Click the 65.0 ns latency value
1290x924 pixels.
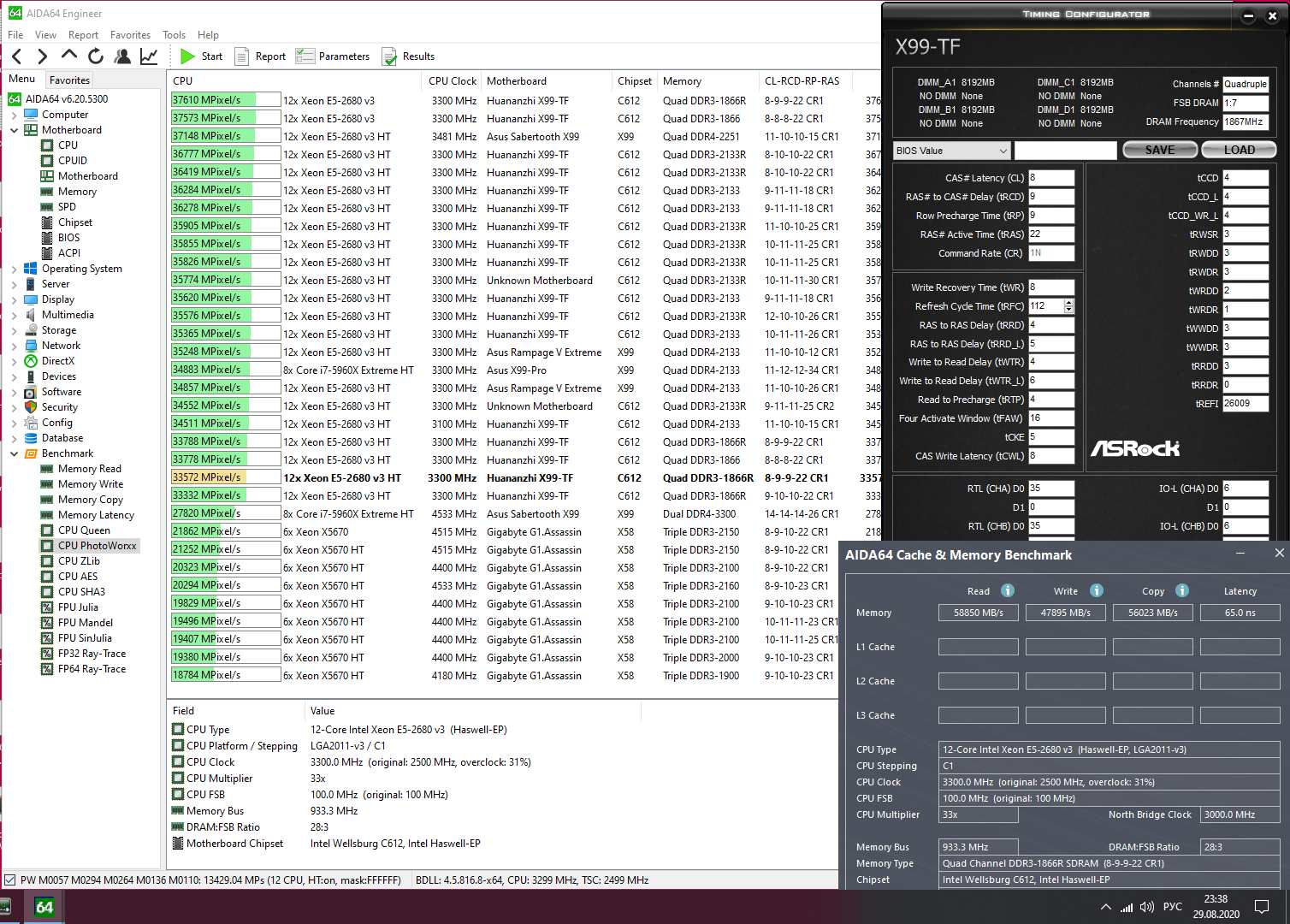point(1240,613)
